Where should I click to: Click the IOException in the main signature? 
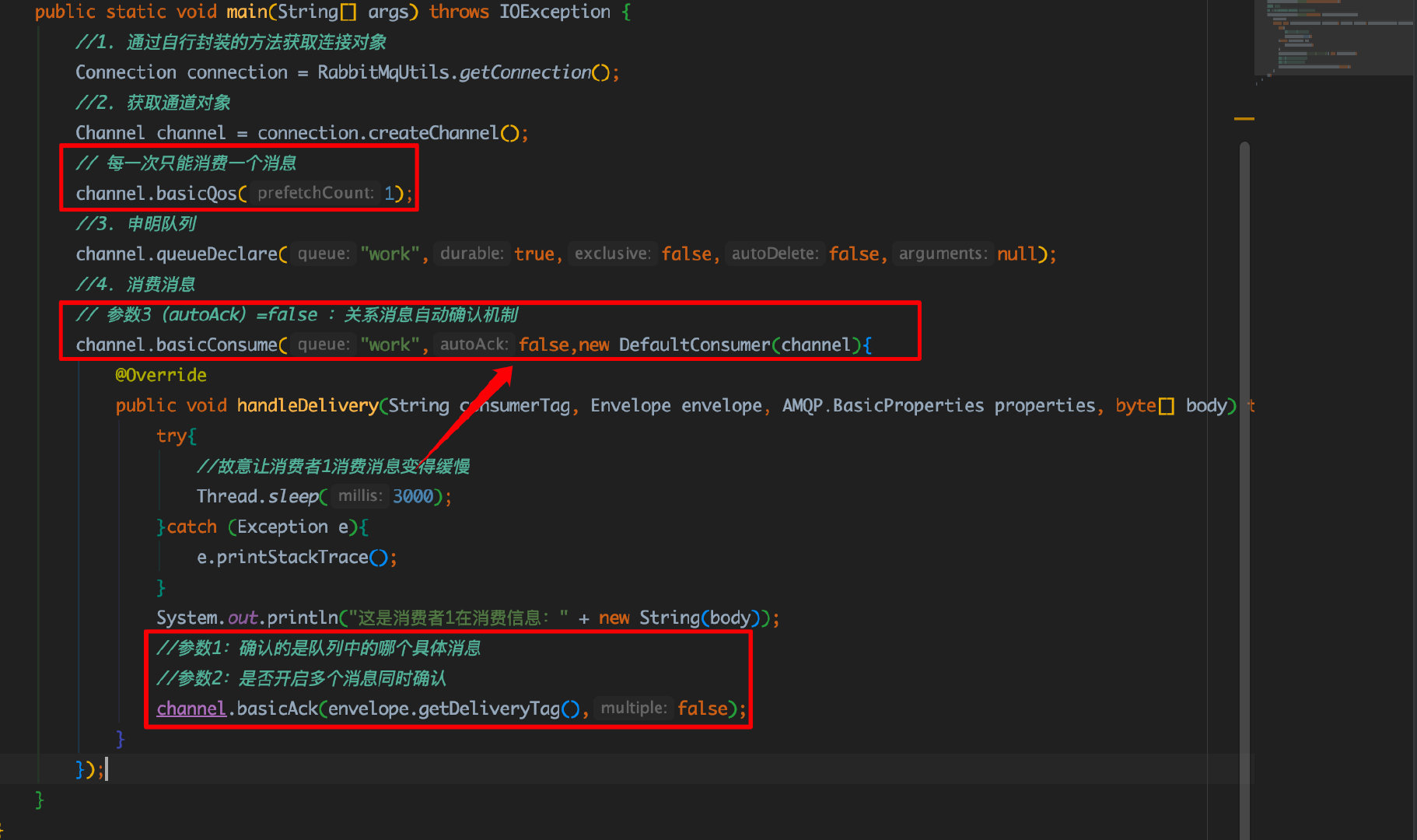(555, 12)
